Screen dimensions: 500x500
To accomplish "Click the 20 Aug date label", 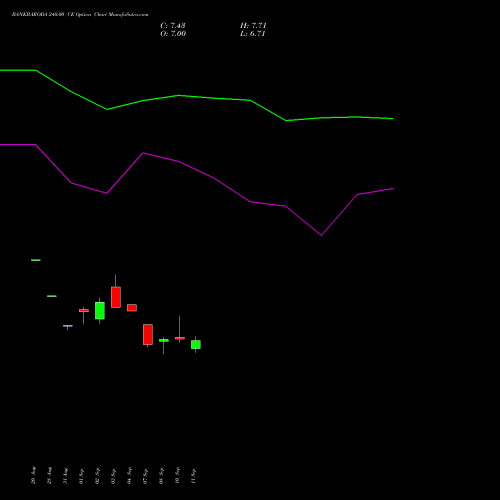I will (x=33, y=475).
